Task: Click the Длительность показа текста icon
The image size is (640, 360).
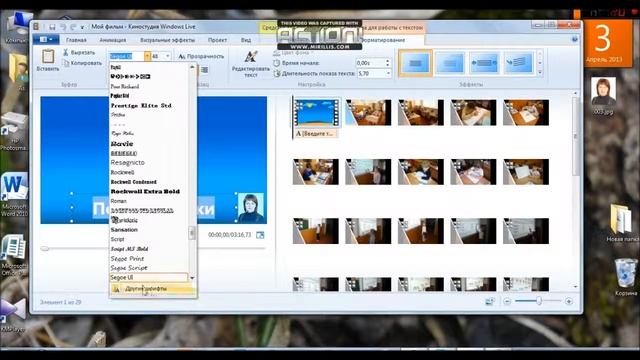Action: [277, 73]
